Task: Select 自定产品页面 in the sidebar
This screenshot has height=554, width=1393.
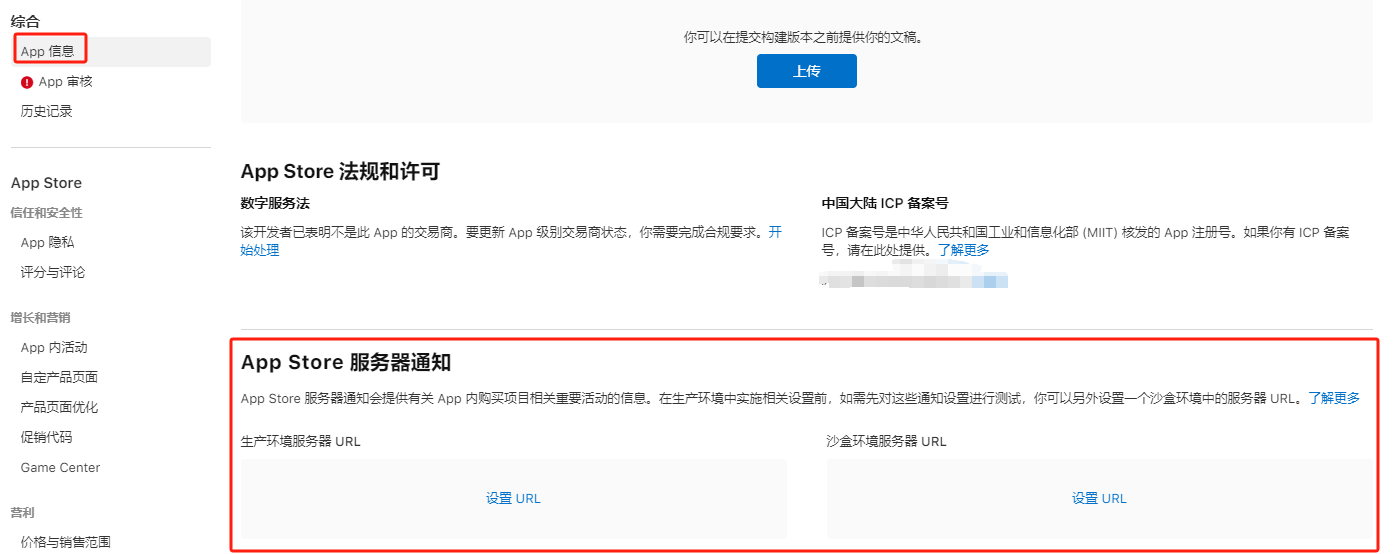Action: coord(59,377)
